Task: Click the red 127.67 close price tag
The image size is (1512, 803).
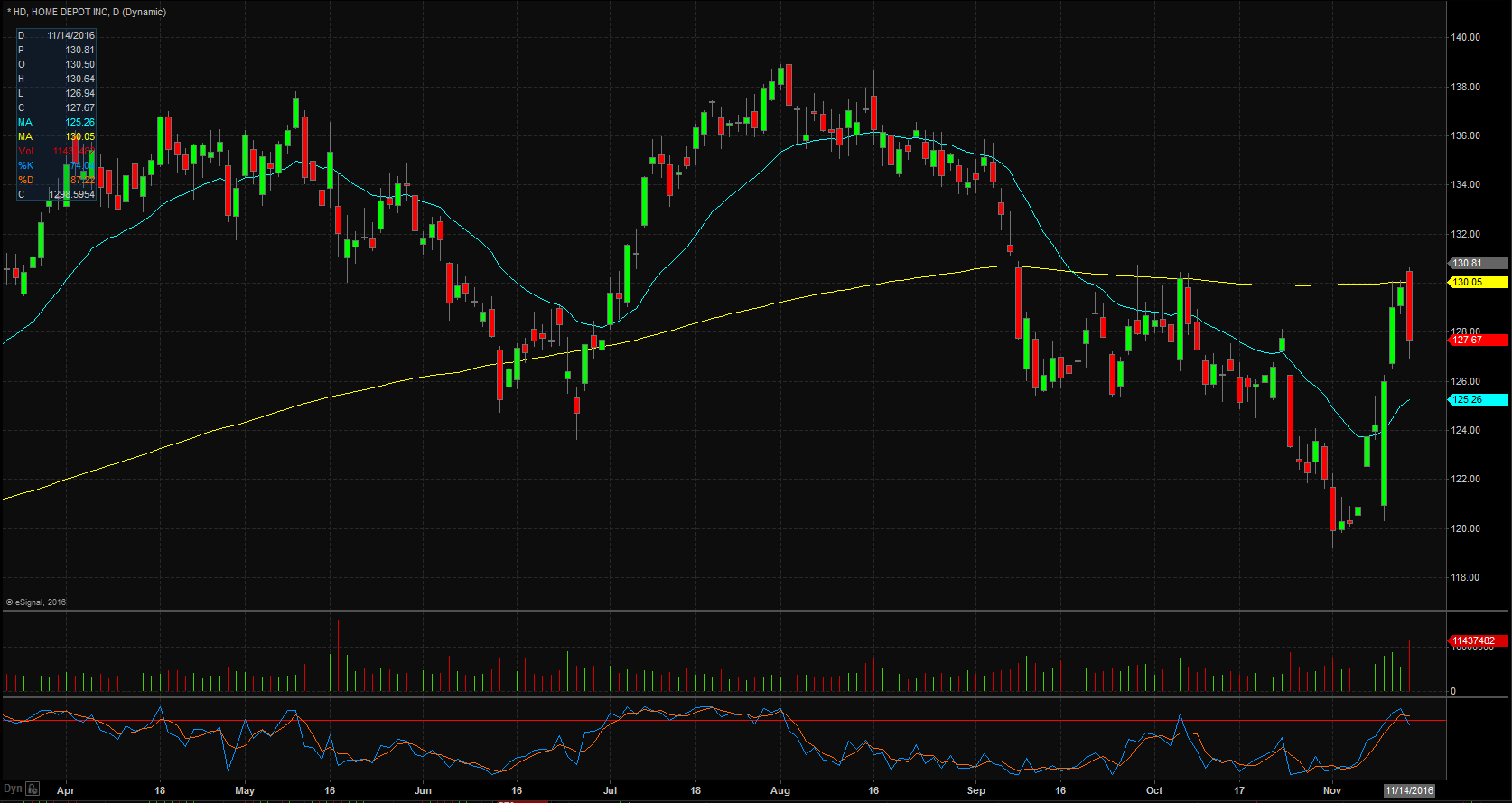Action: (x=1479, y=341)
